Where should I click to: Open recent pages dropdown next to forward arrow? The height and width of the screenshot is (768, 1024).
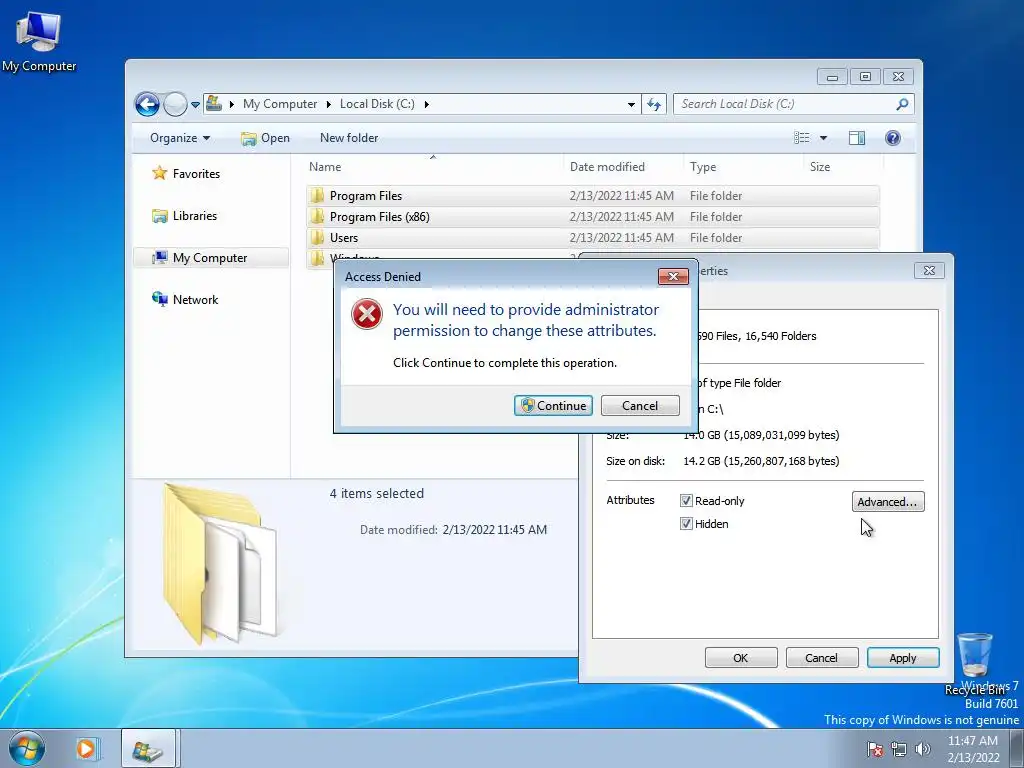[195, 104]
